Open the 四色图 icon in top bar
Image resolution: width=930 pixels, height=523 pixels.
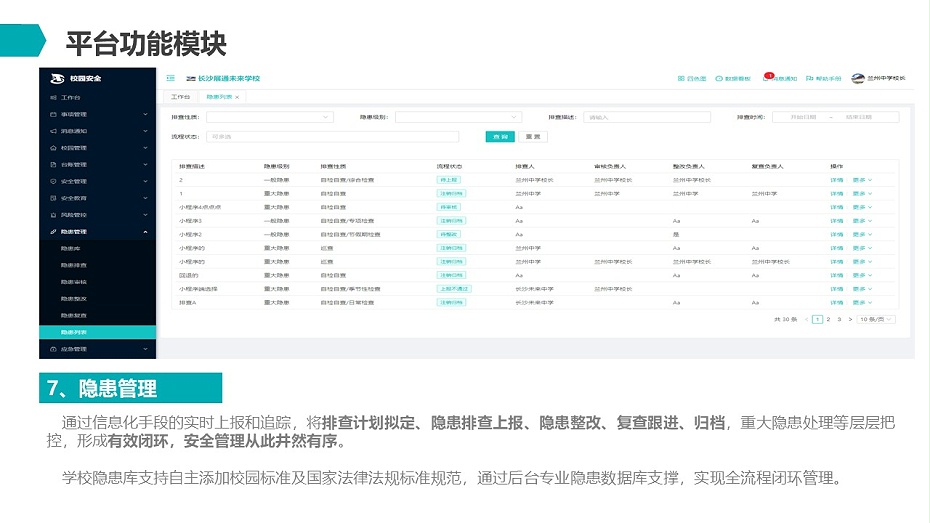(681, 78)
